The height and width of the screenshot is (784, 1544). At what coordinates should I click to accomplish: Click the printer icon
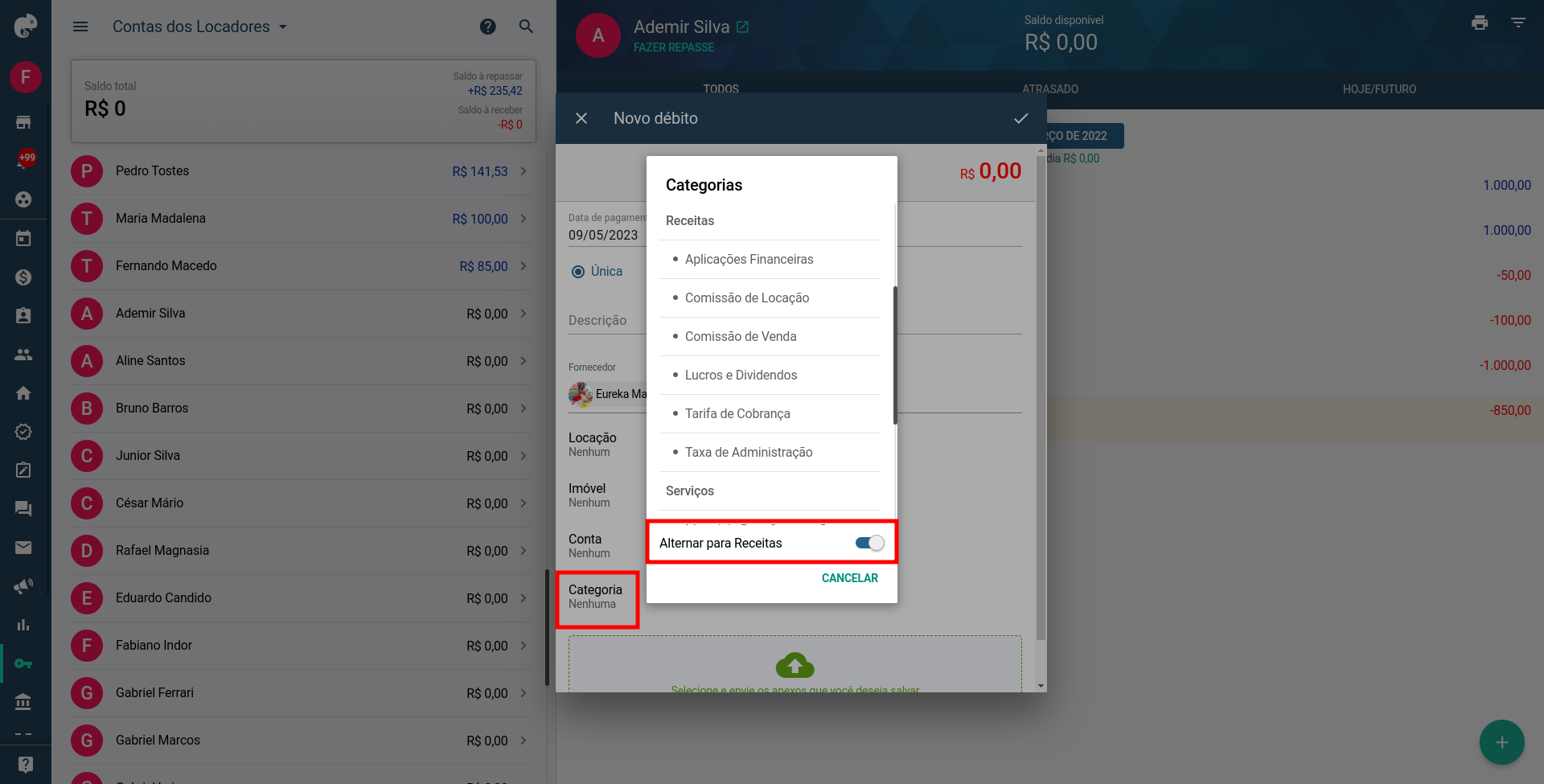point(1480,23)
